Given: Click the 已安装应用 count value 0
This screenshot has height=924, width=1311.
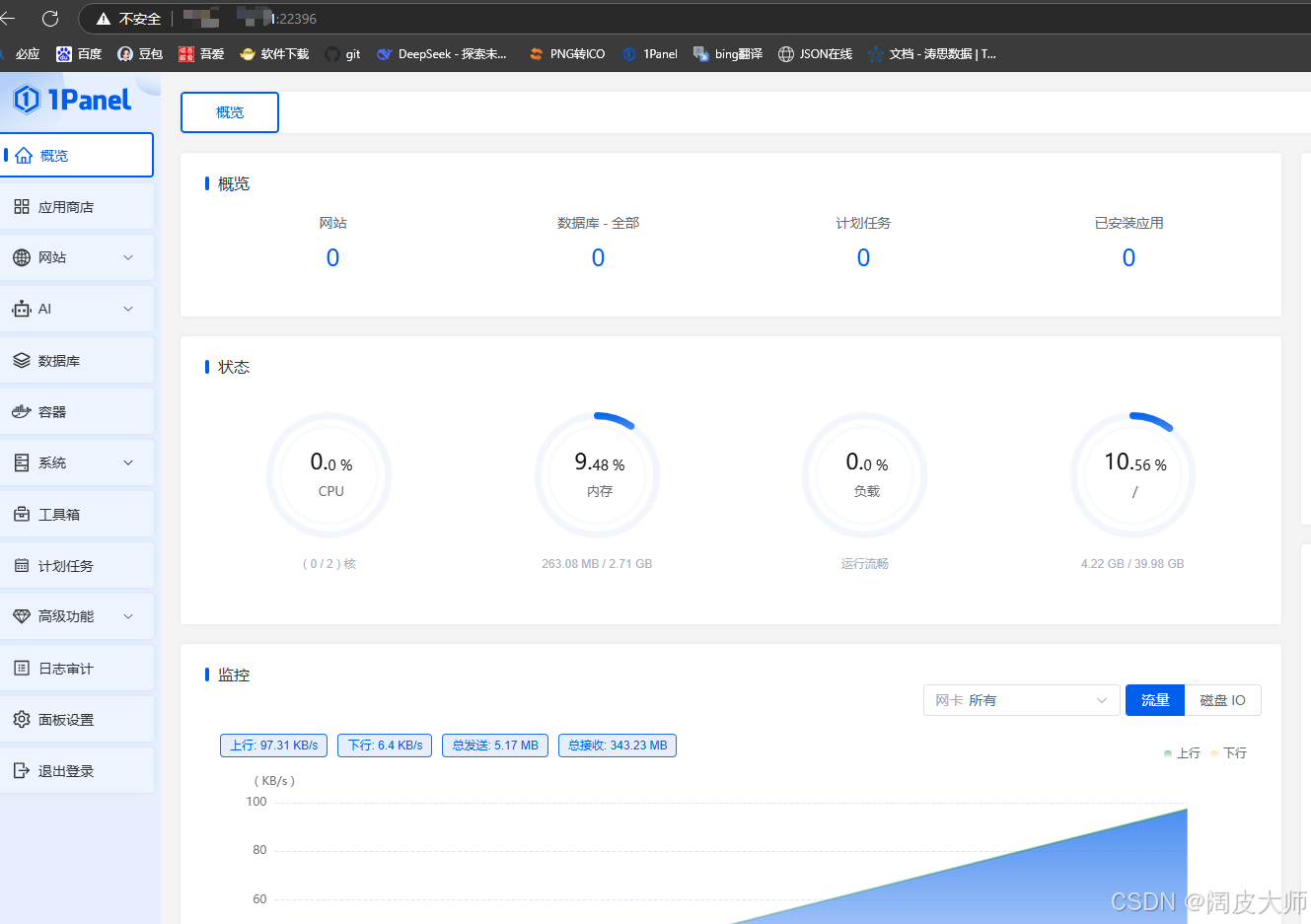Looking at the screenshot, I should 1129,257.
